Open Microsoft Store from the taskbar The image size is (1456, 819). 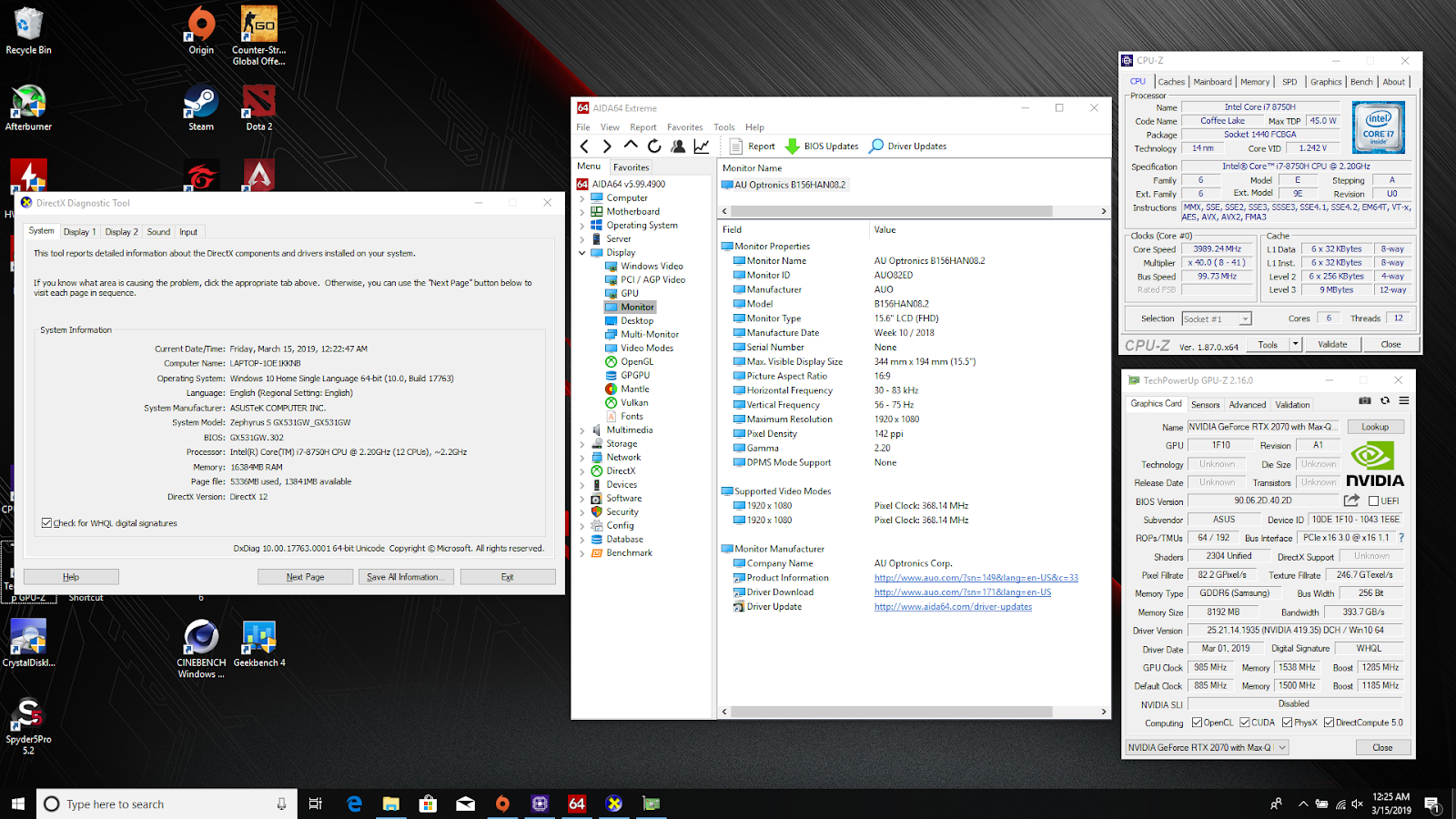tap(428, 804)
